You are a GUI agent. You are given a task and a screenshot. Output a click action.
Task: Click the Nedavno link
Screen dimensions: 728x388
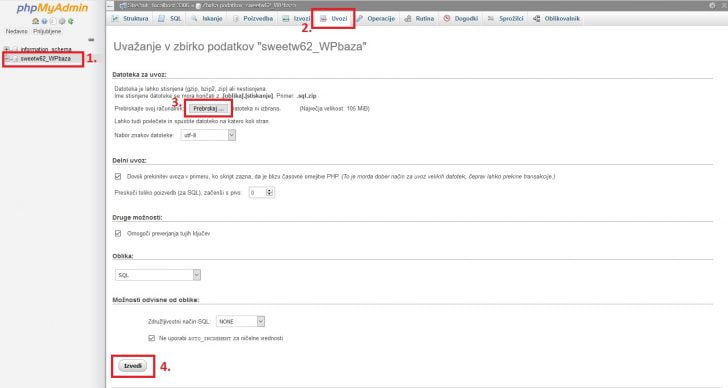coord(17,32)
